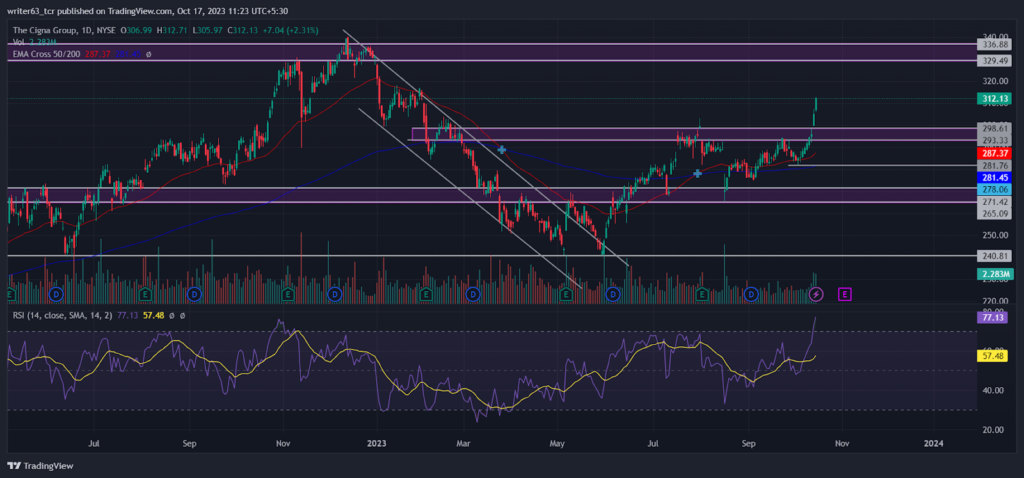Click the 'RSI (14, close, SMA, 14, 2)' legend
Viewport: 1024px width, 478px height.
pos(62,315)
